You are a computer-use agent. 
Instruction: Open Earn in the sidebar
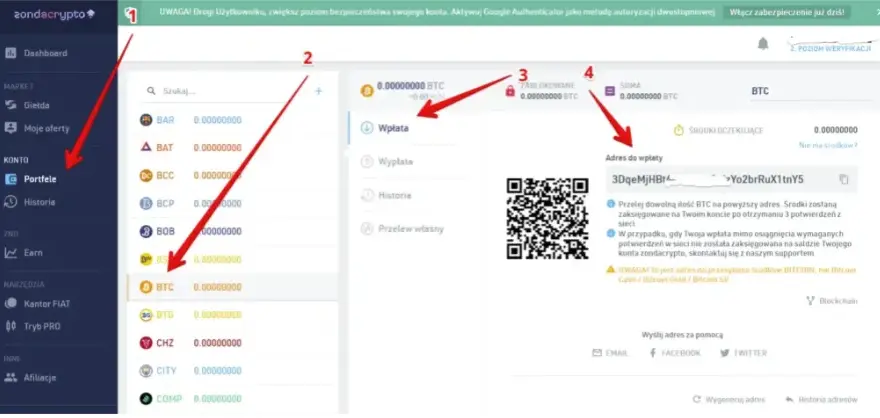[24, 252]
